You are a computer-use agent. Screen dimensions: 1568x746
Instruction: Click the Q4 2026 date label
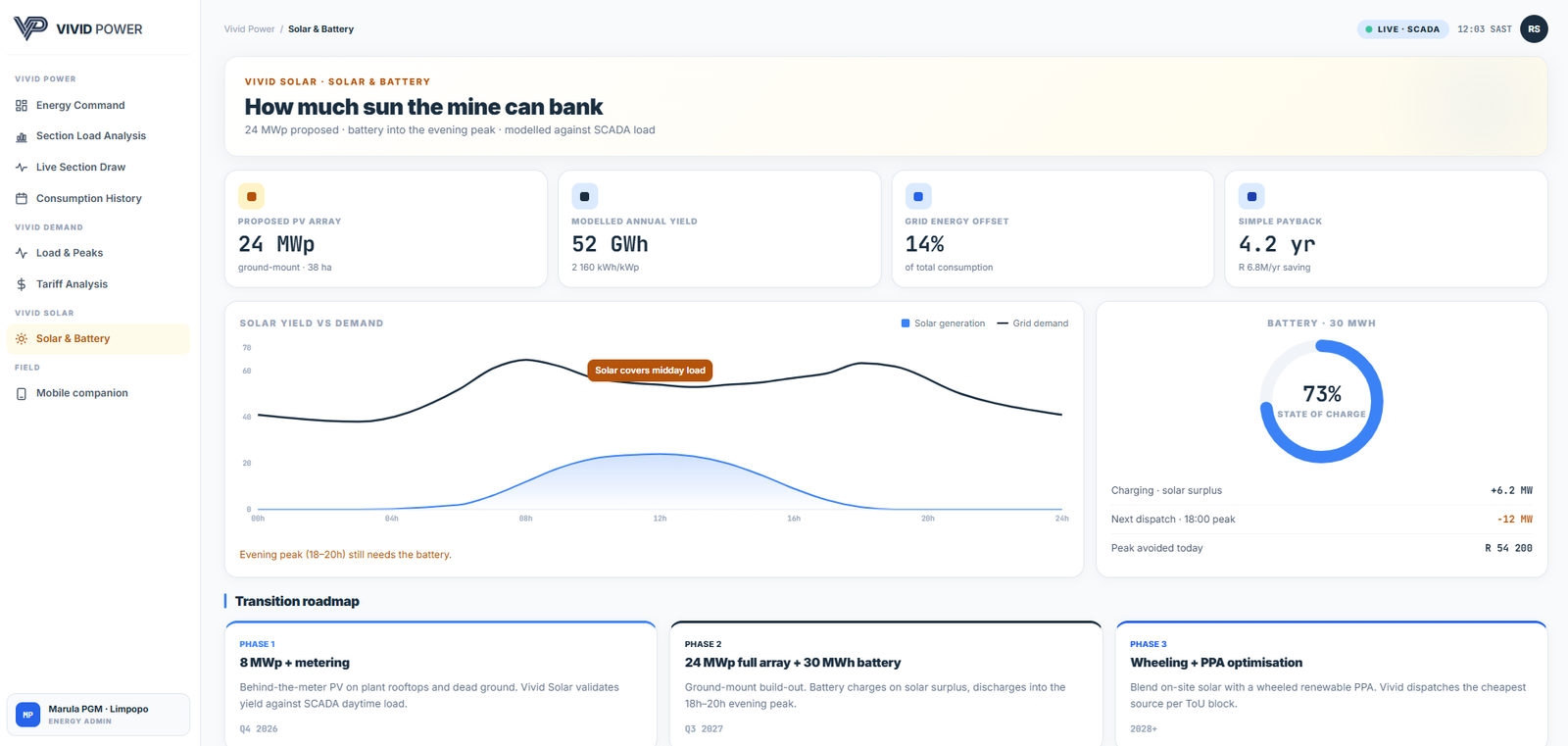pos(259,729)
